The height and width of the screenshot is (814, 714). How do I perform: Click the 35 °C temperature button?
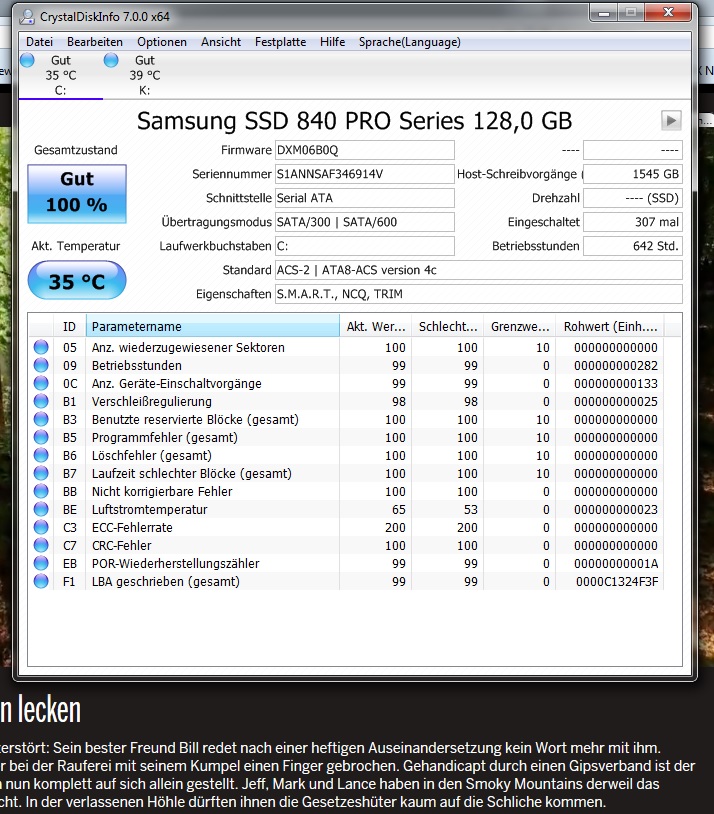[77, 281]
